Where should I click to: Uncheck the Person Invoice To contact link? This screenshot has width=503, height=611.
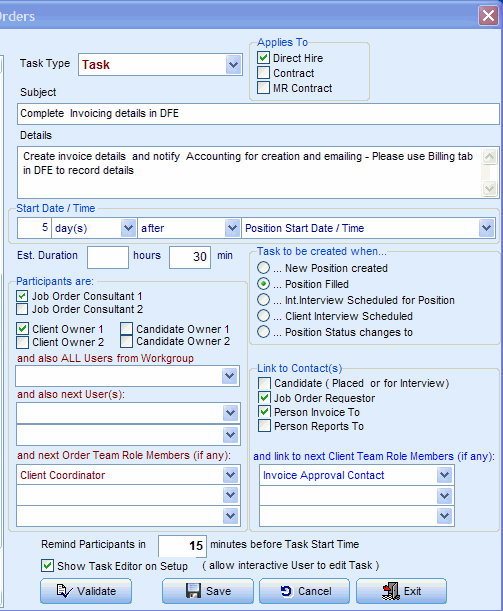(x=264, y=412)
